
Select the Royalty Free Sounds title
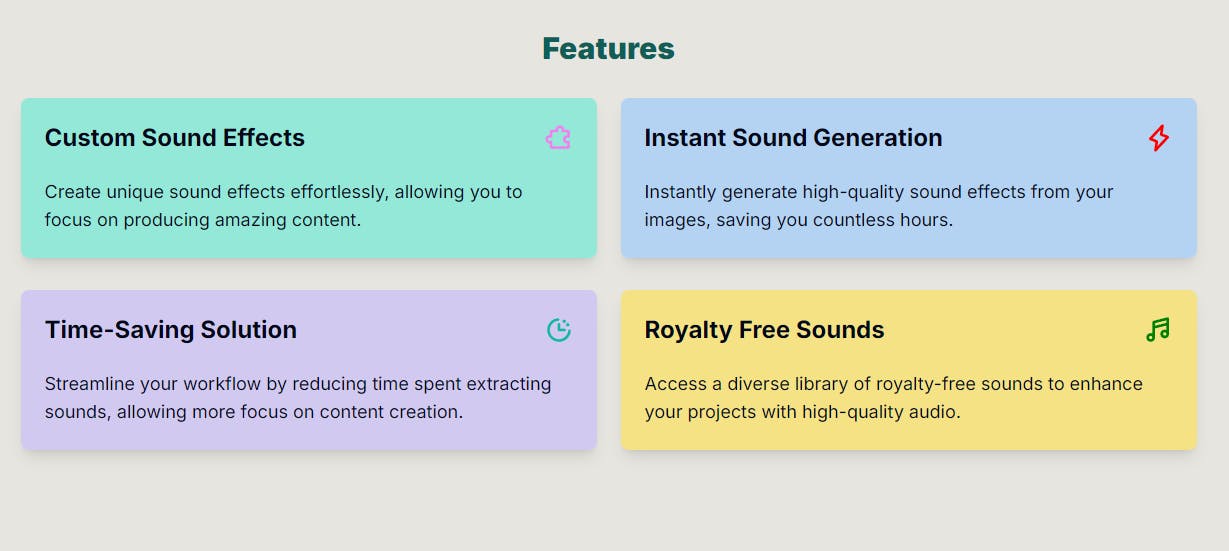[x=764, y=330]
